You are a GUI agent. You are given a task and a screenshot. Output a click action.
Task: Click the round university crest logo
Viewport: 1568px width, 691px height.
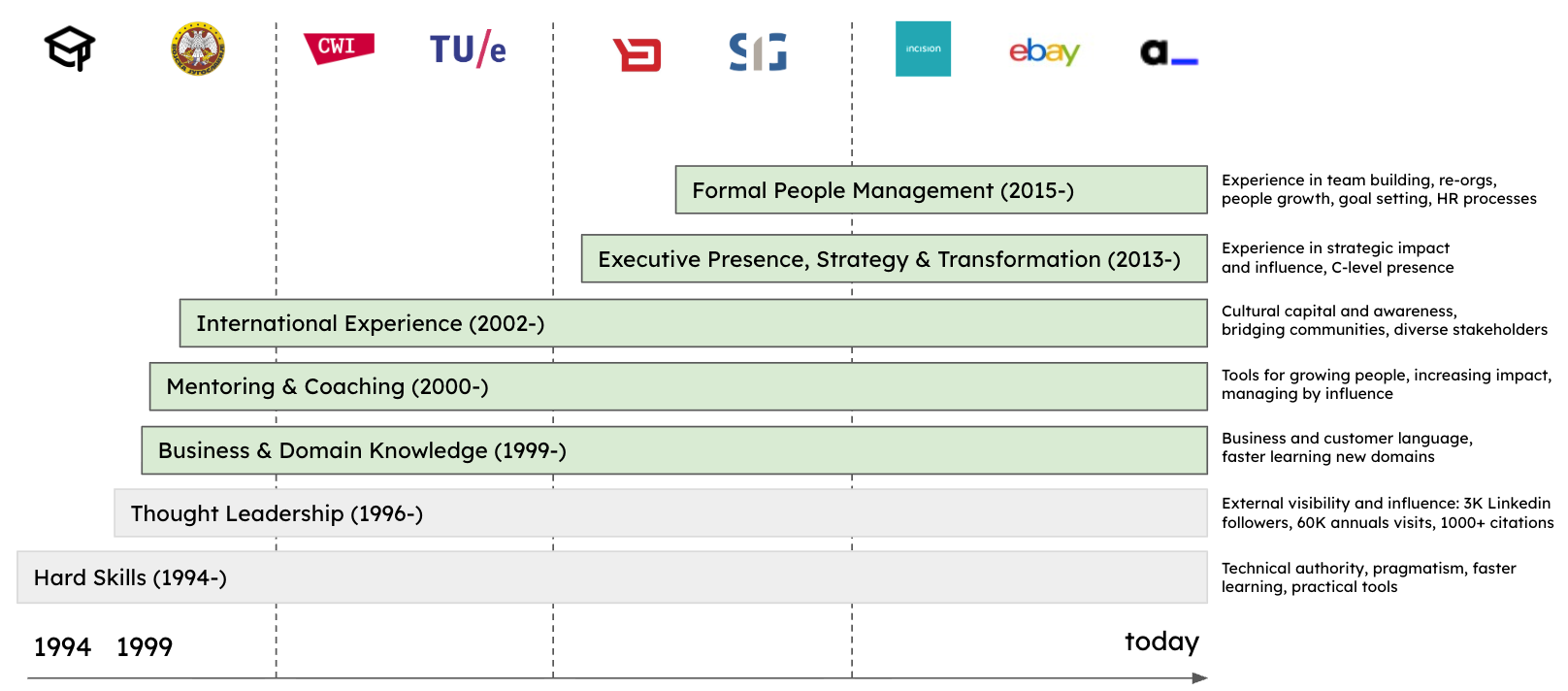point(198,49)
